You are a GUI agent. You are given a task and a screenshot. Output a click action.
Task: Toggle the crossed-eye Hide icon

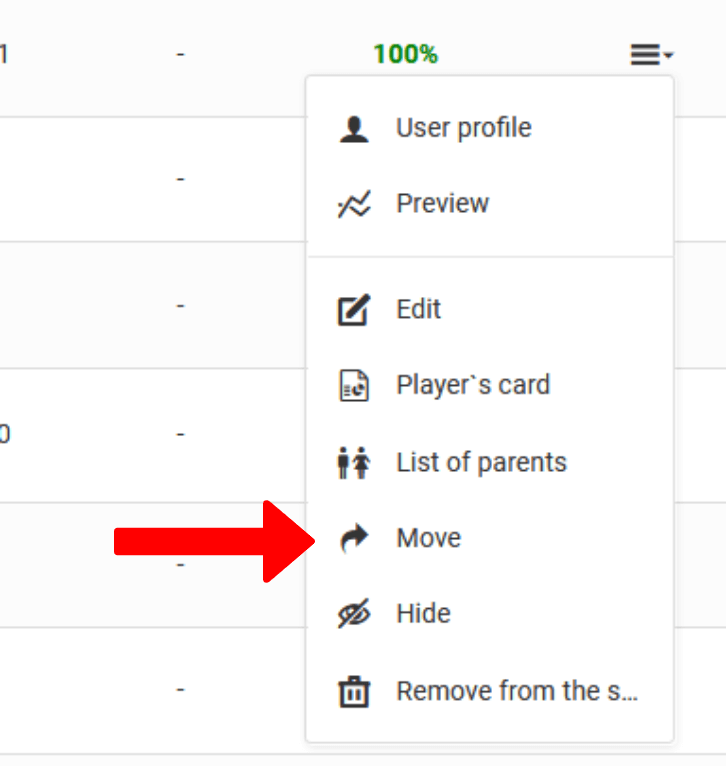coord(354,615)
